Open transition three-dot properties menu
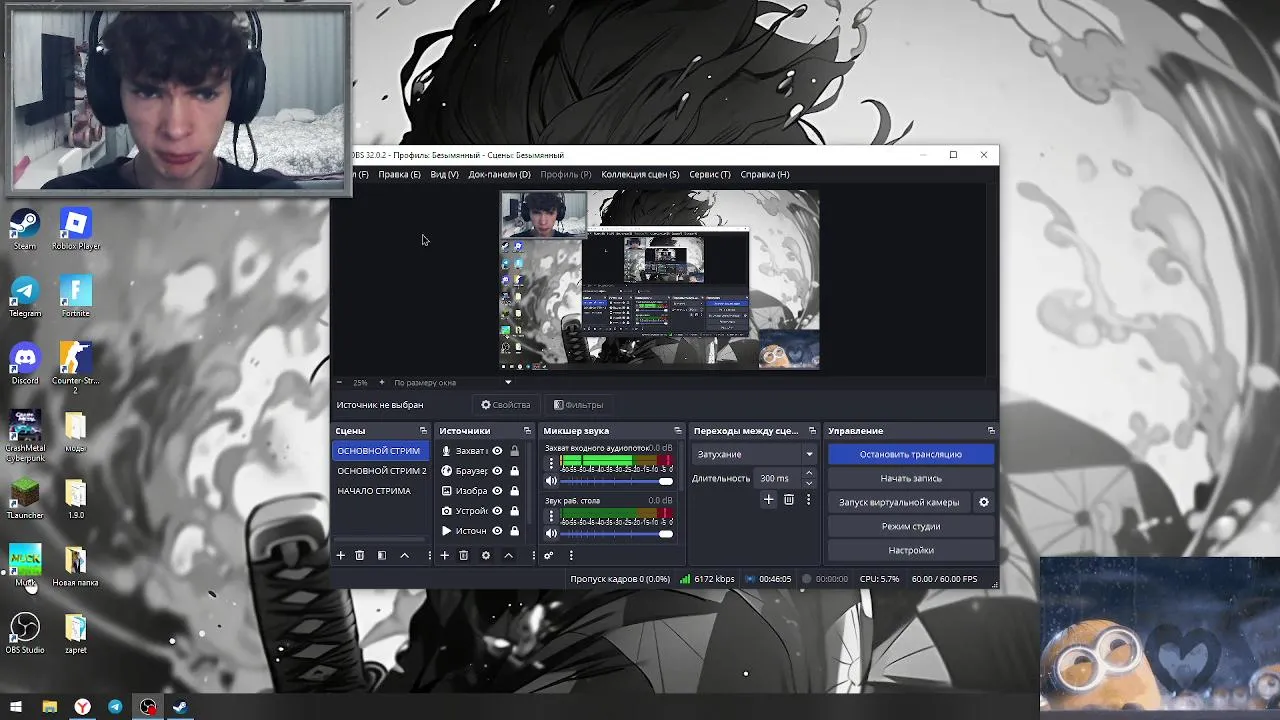This screenshot has height=720, width=1280. click(808, 499)
